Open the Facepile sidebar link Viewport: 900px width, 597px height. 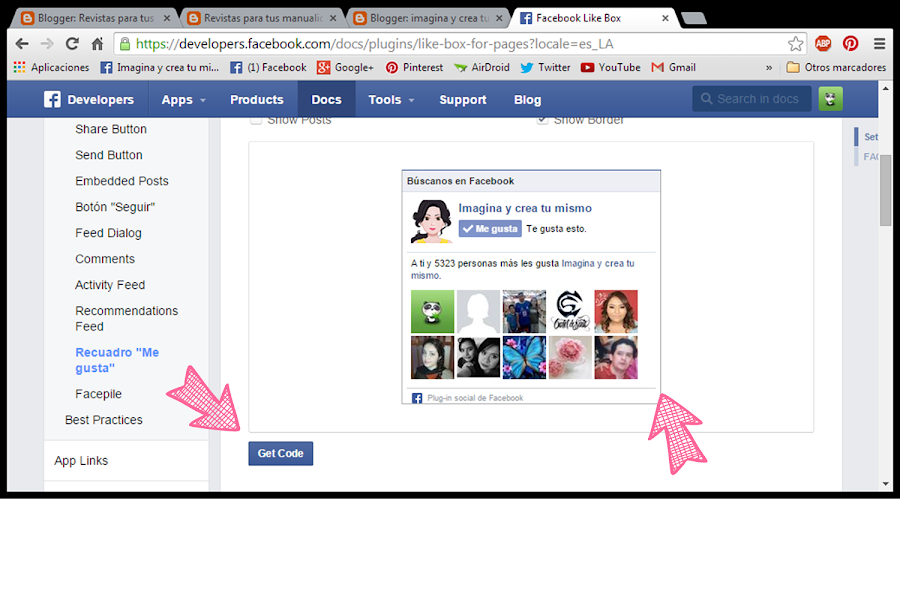click(98, 394)
